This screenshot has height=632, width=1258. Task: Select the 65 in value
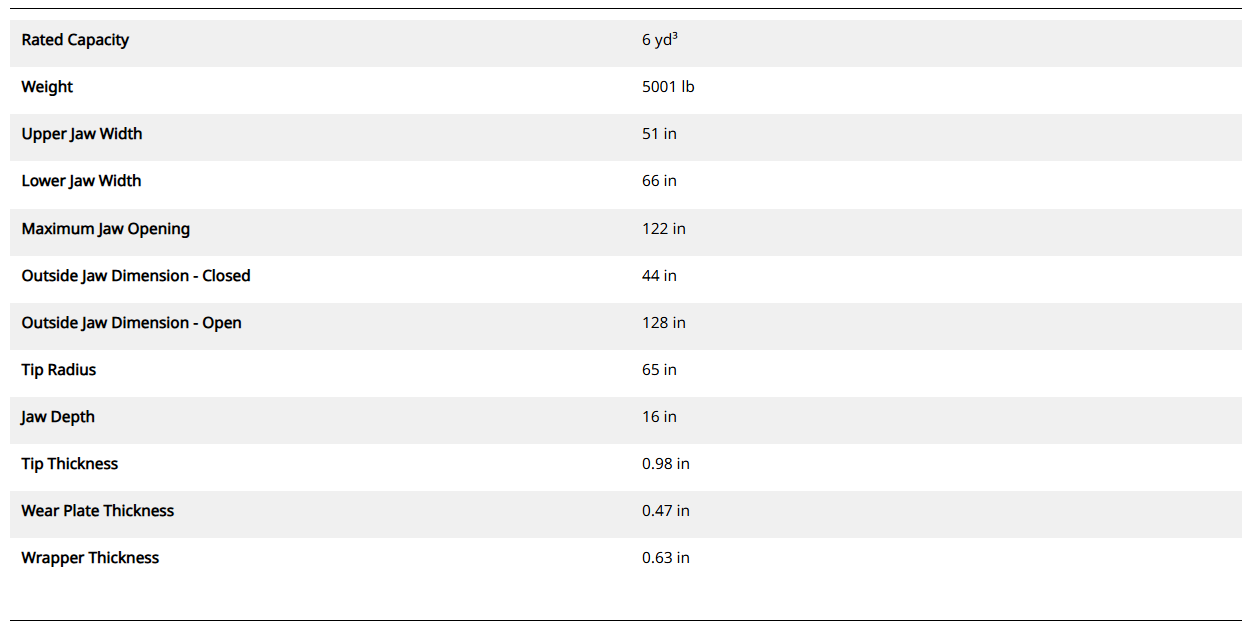tap(659, 370)
